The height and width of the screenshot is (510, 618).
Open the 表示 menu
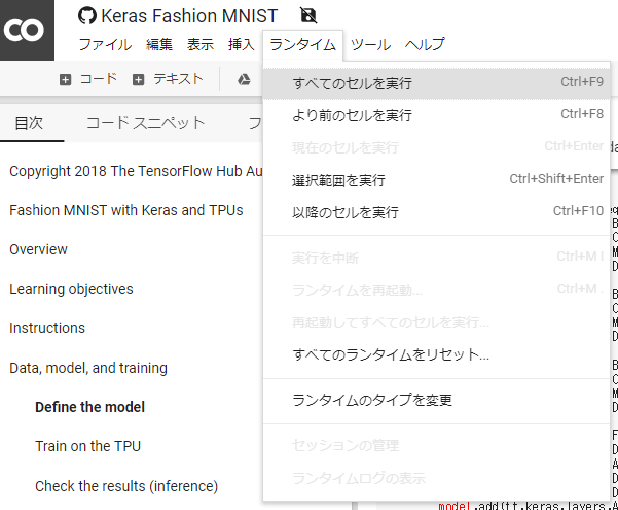(200, 44)
